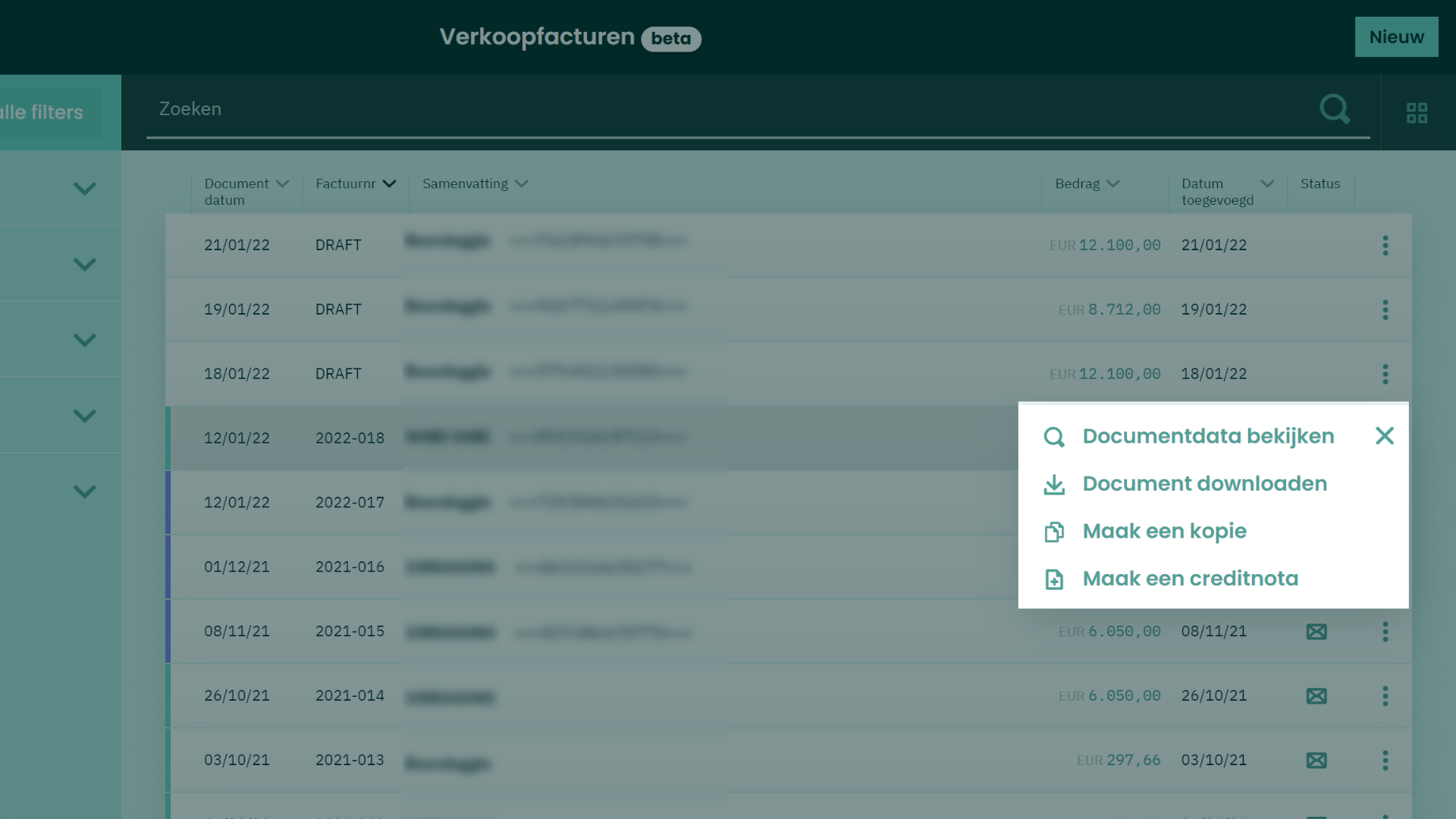Viewport: 1456px width, 819px height.
Task: Click document date 01/12/21
Action: 237,567
